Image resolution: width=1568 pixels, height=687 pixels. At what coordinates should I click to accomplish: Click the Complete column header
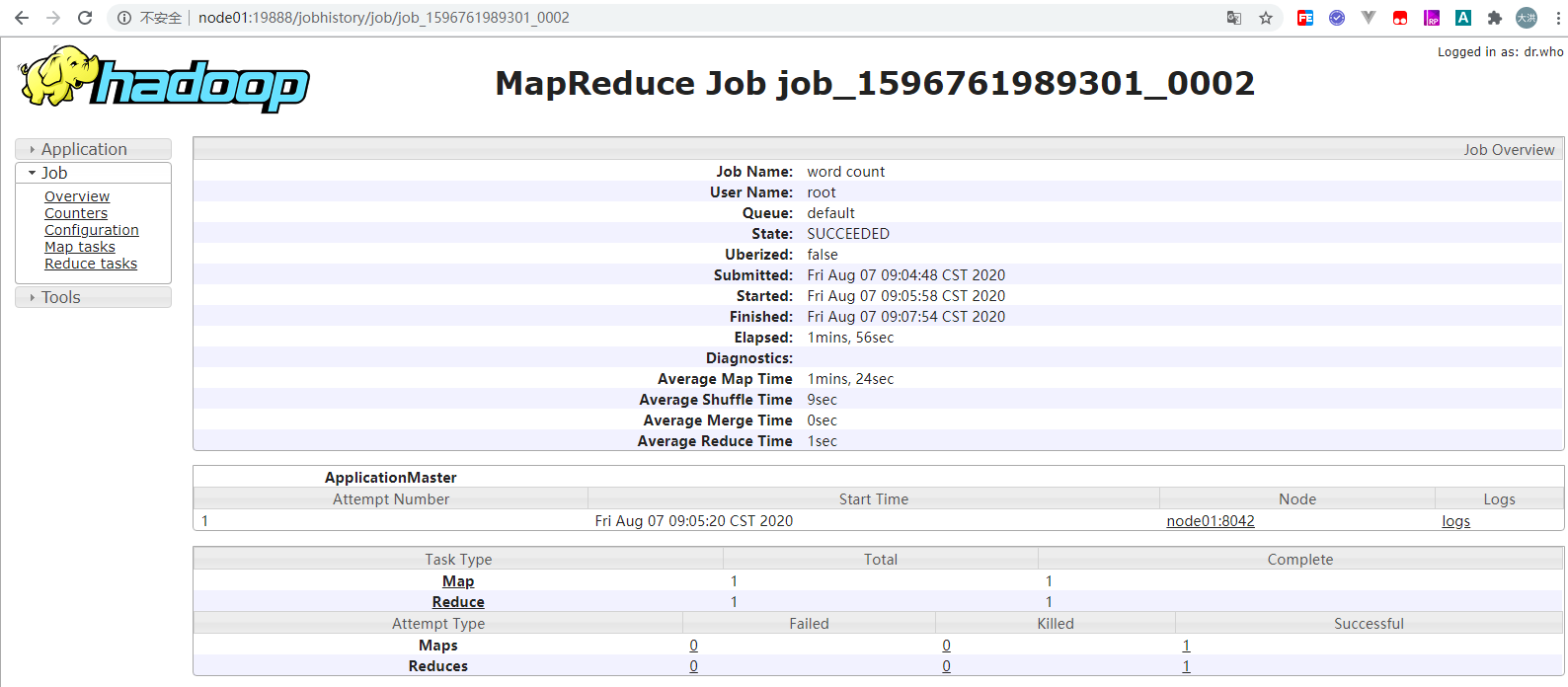click(1300, 560)
